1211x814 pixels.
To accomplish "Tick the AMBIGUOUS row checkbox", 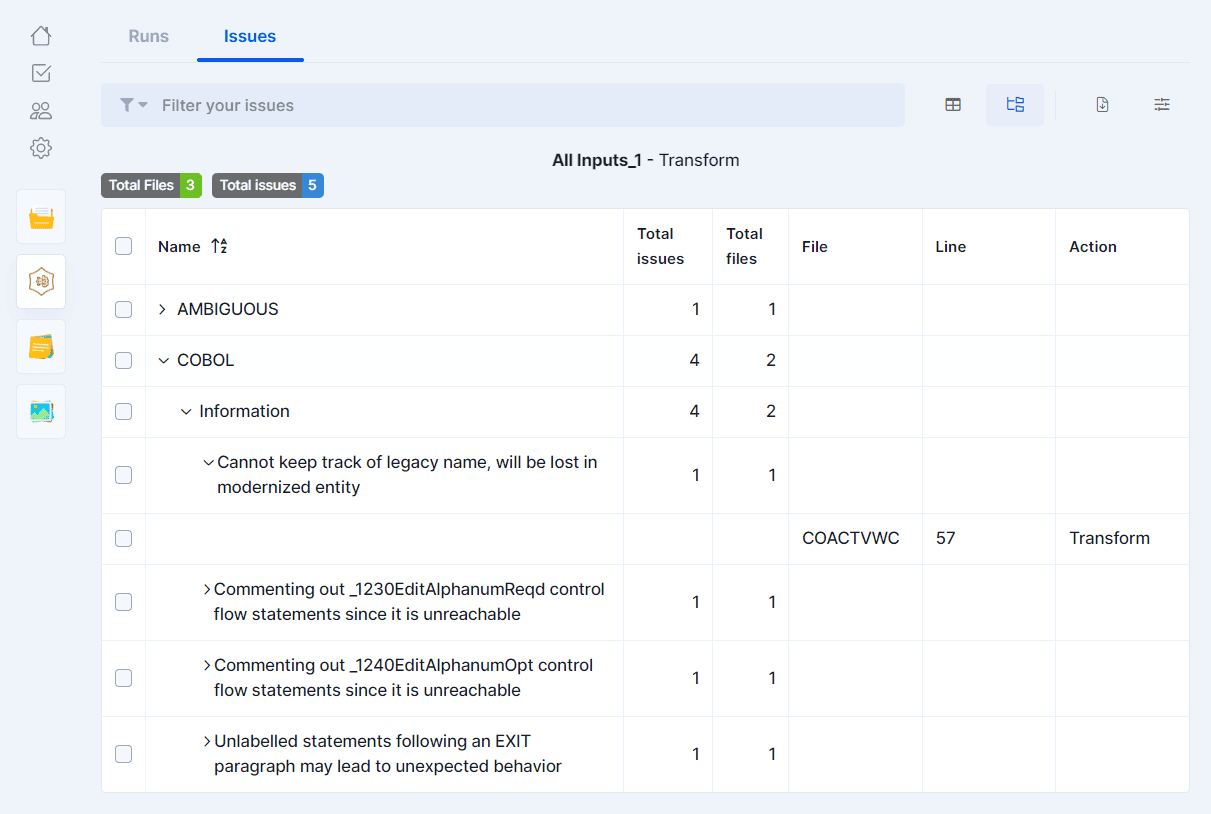I will point(123,310).
